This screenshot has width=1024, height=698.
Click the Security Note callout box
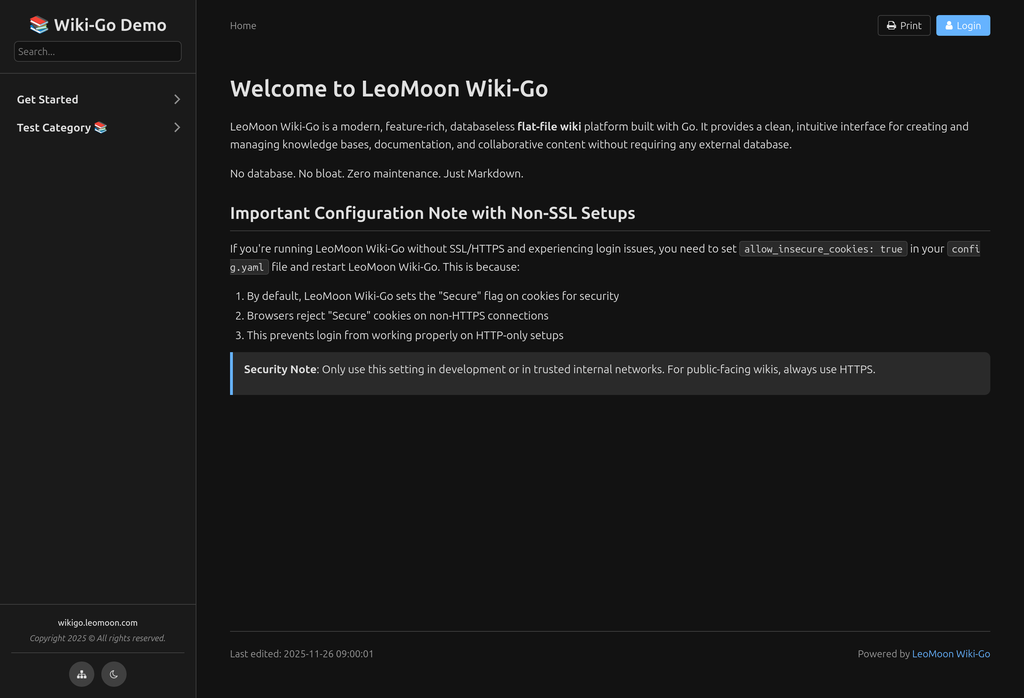[x=610, y=372]
